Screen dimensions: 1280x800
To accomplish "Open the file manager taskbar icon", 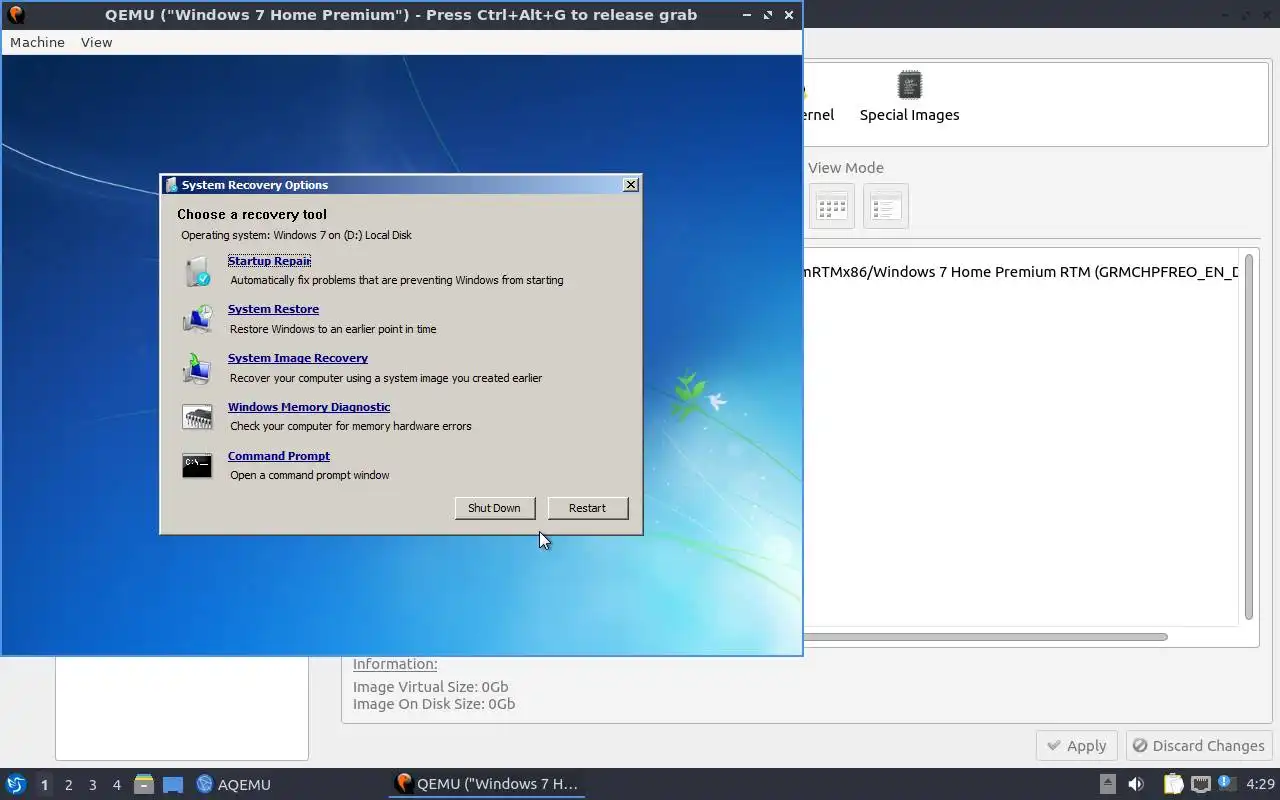I will click(144, 784).
